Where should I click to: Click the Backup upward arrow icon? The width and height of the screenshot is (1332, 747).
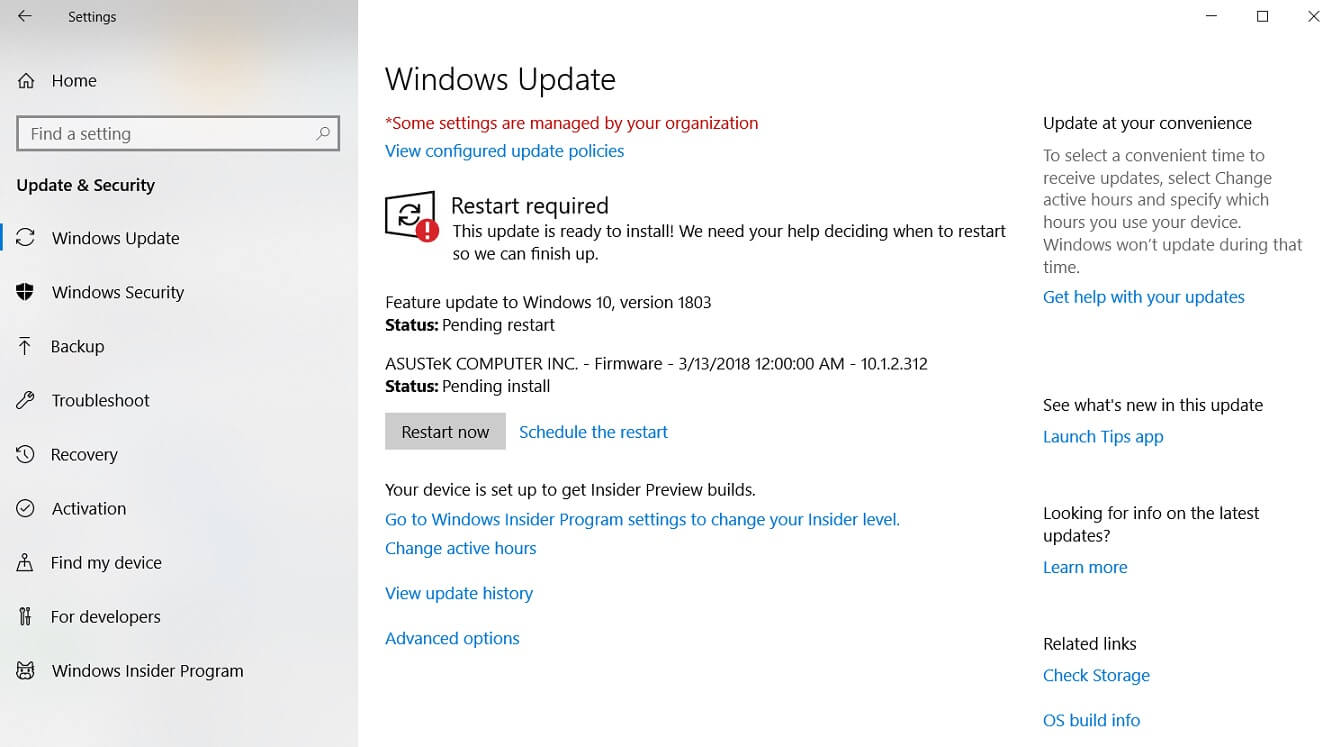click(x=26, y=346)
